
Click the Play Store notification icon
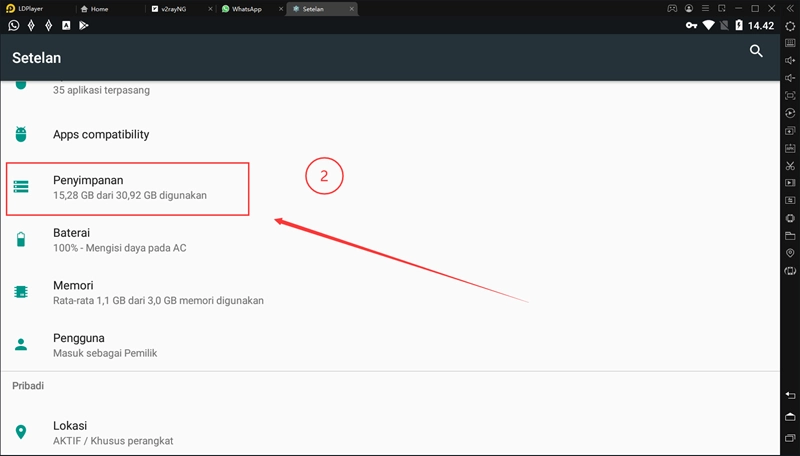click(84, 26)
